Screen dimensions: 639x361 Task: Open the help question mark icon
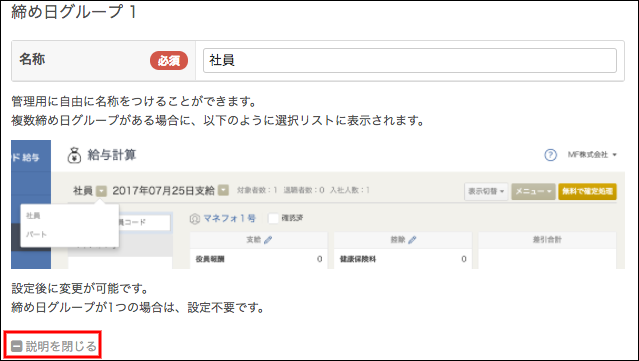pyautogui.click(x=550, y=155)
